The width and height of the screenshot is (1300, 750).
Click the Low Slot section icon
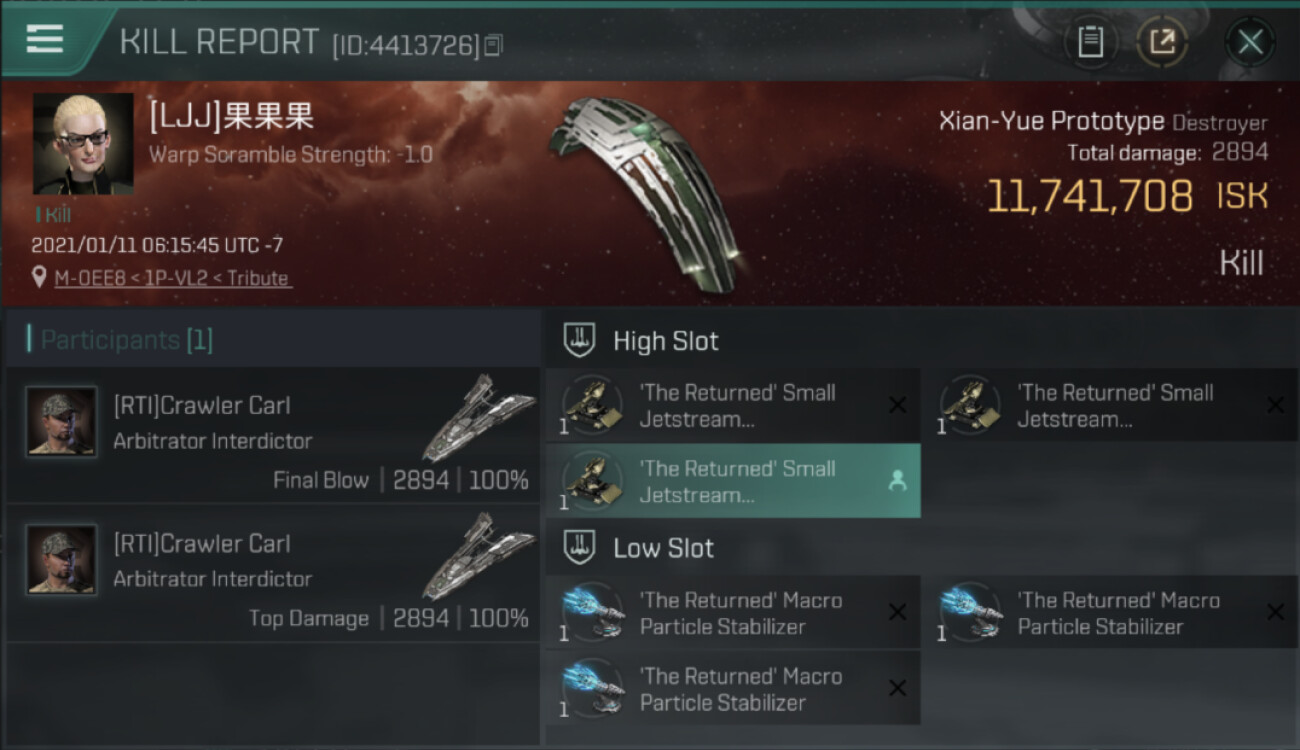pos(581,548)
